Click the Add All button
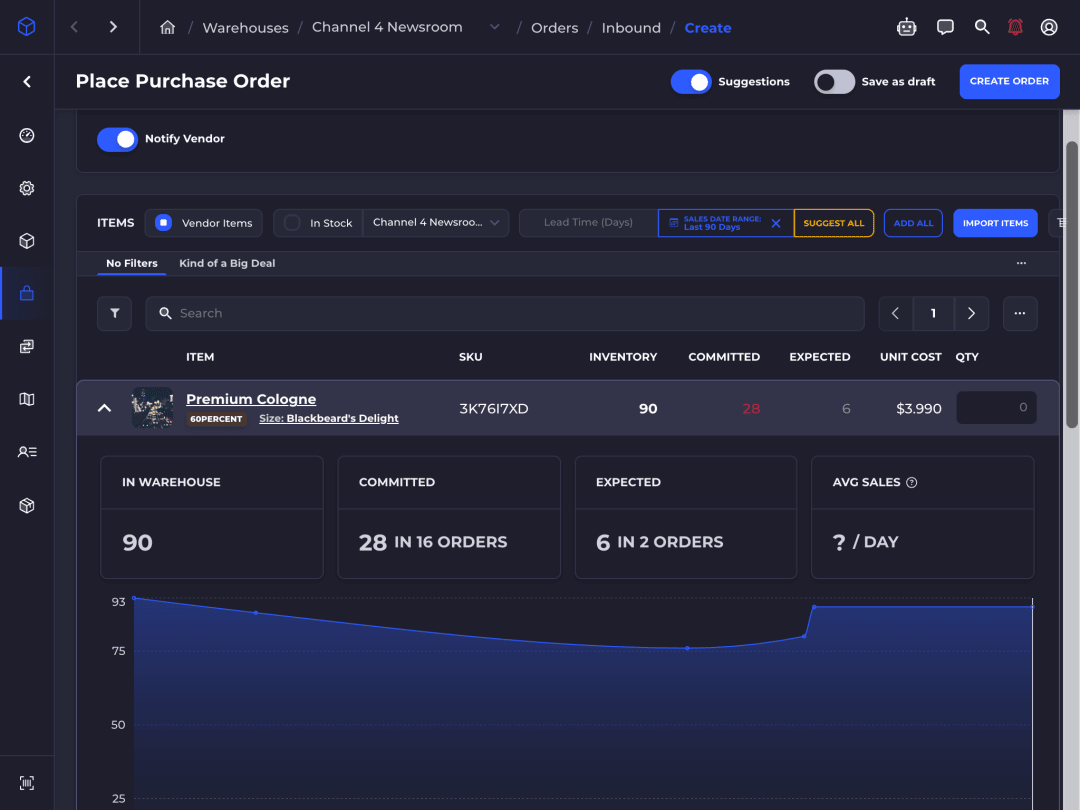The width and height of the screenshot is (1080, 810). coord(913,223)
